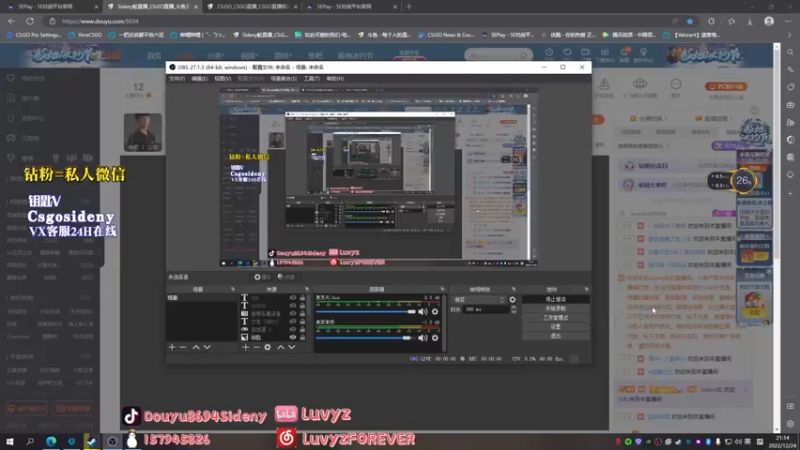
Task: Go back in the Edge browser
Action: 11,21
